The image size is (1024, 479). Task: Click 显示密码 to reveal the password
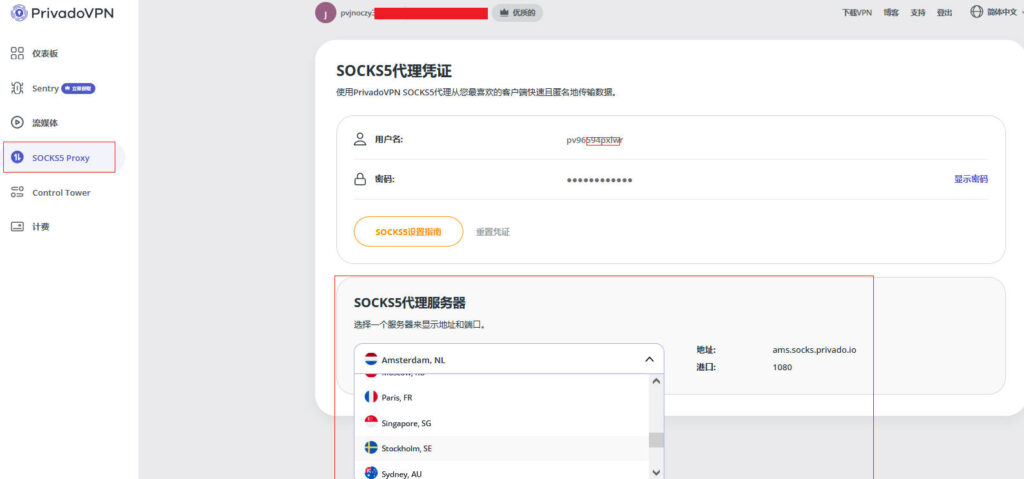(x=970, y=179)
